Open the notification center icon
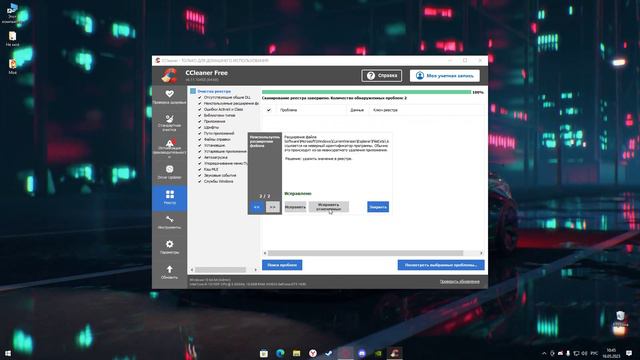Image resolution: width=640 pixels, height=360 pixels. (629, 353)
